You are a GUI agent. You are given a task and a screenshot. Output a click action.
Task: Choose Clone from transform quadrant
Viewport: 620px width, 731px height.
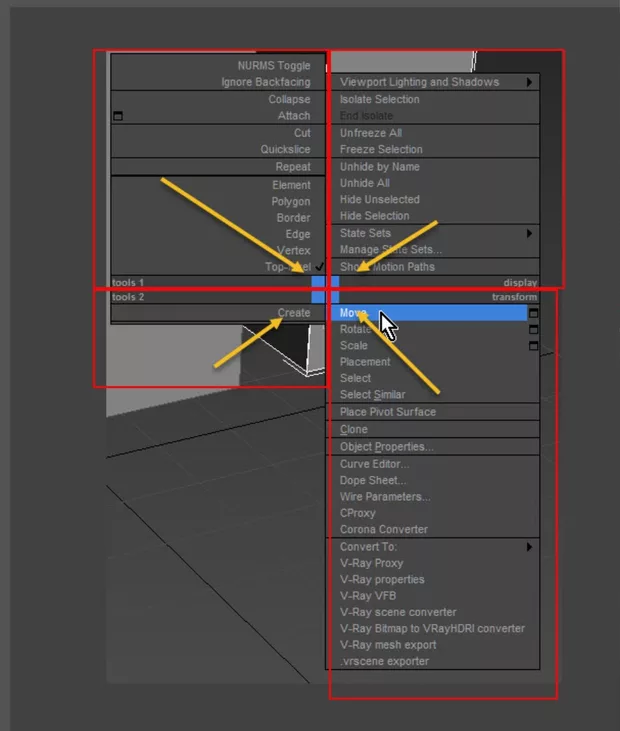[x=354, y=429]
